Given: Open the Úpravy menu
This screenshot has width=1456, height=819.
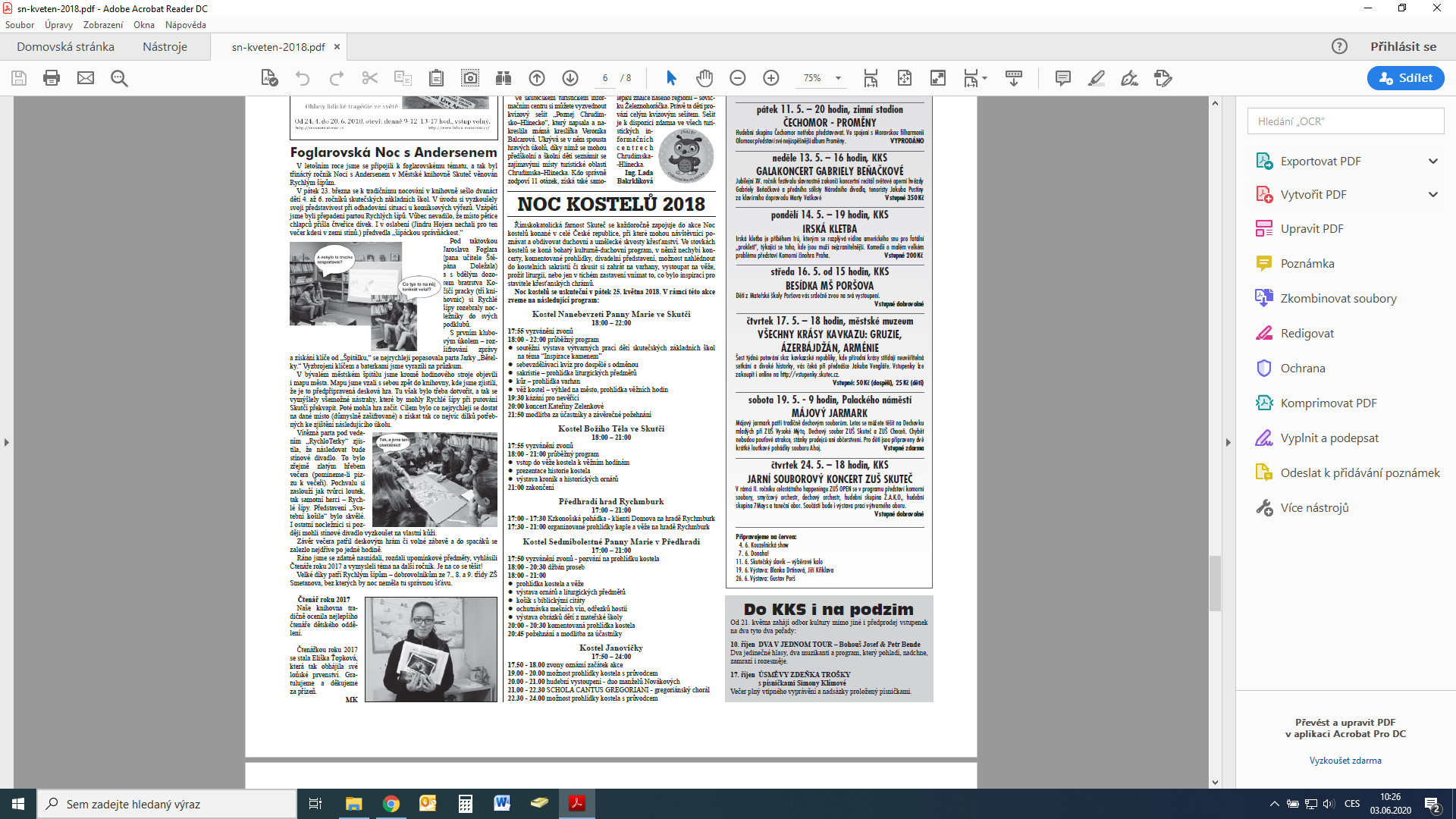Looking at the screenshot, I should pos(58,25).
